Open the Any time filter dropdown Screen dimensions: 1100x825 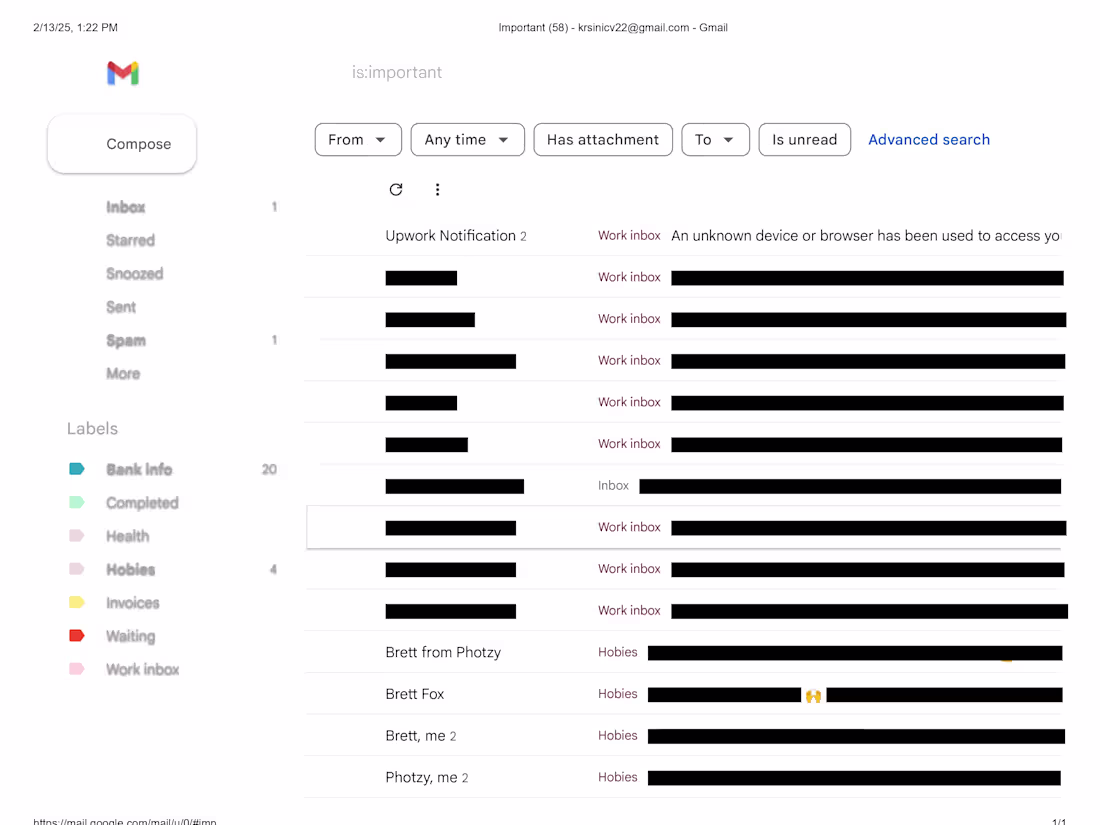click(x=467, y=140)
